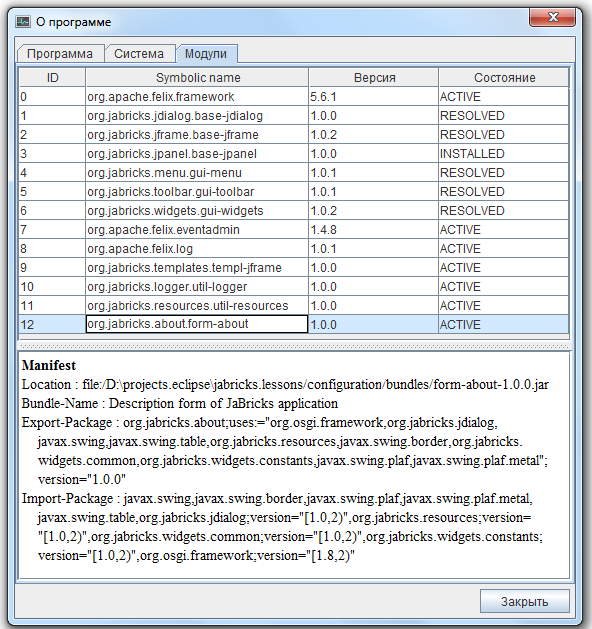592x629 pixels.
Task: Click the Manifest heading in details
Action: click(x=49, y=365)
